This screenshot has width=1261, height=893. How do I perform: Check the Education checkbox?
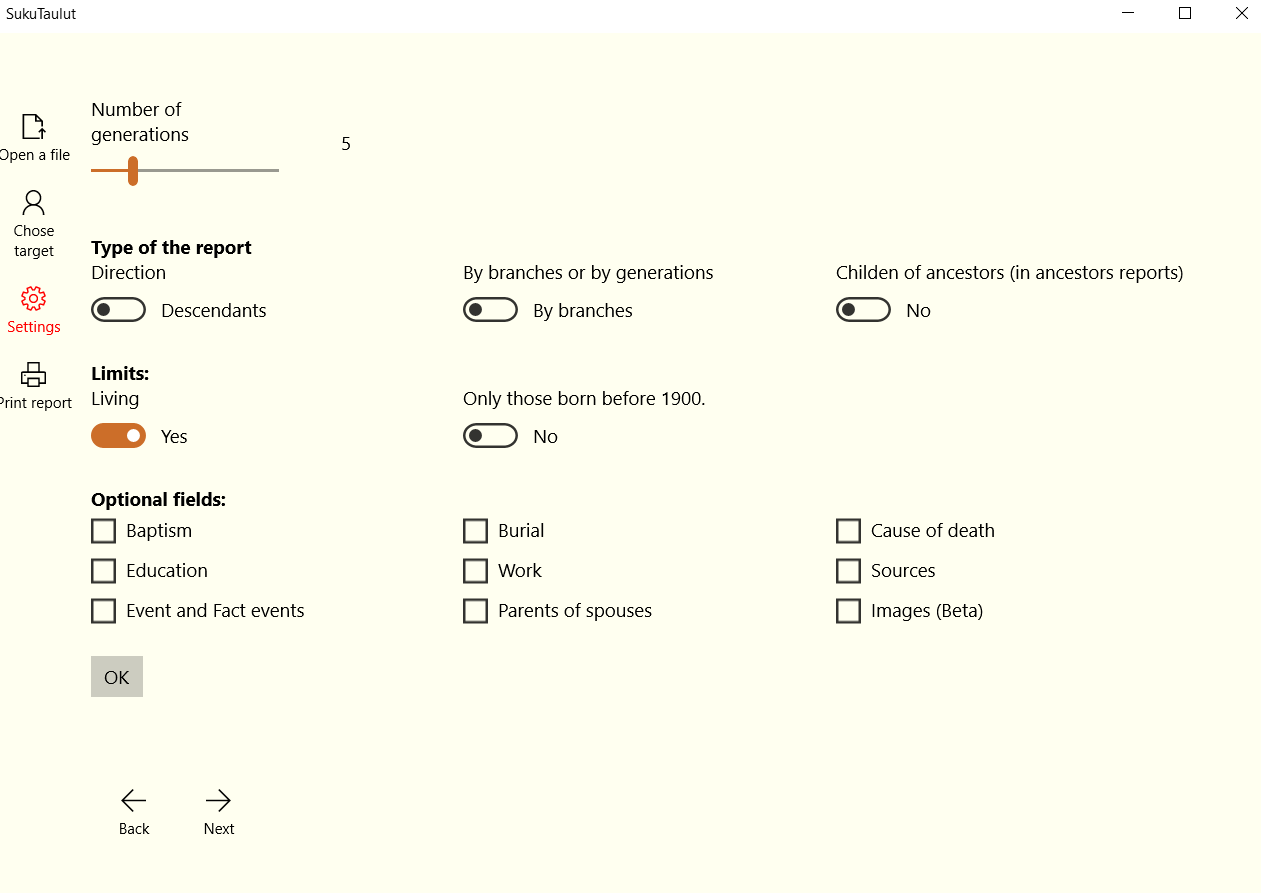pyautogui.click(x=104, y=571)
